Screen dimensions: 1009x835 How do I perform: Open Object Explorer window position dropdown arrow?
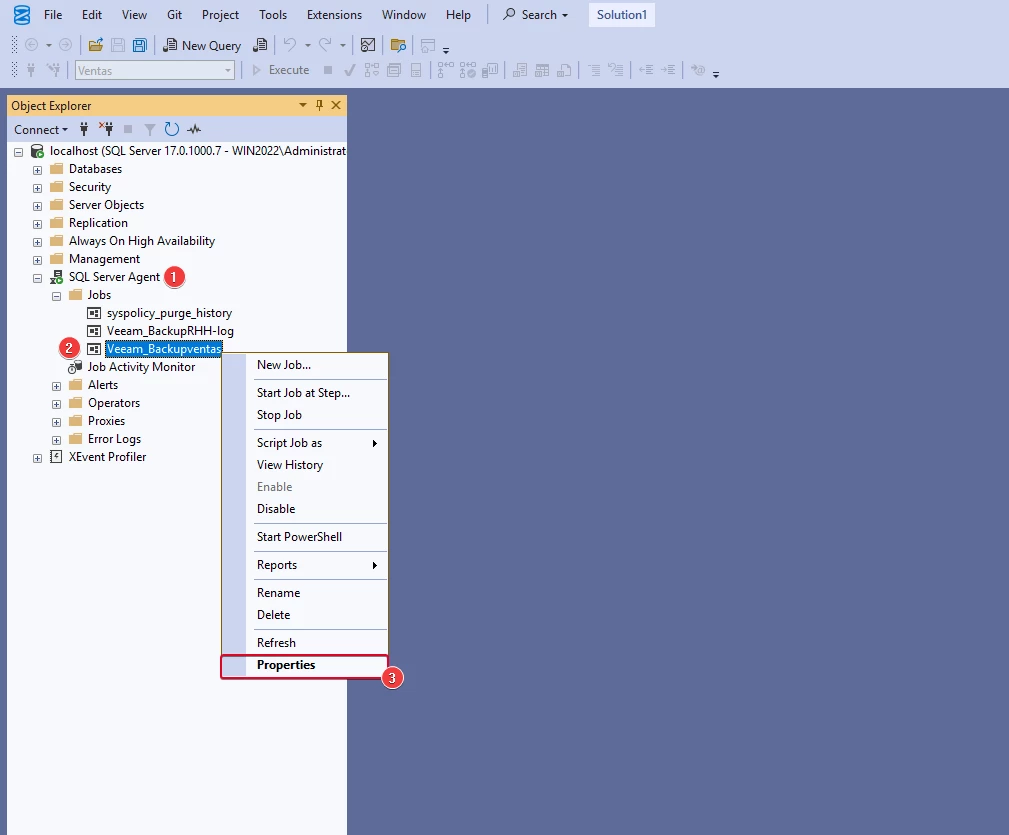pyautogui.click(x=302, y=105)
